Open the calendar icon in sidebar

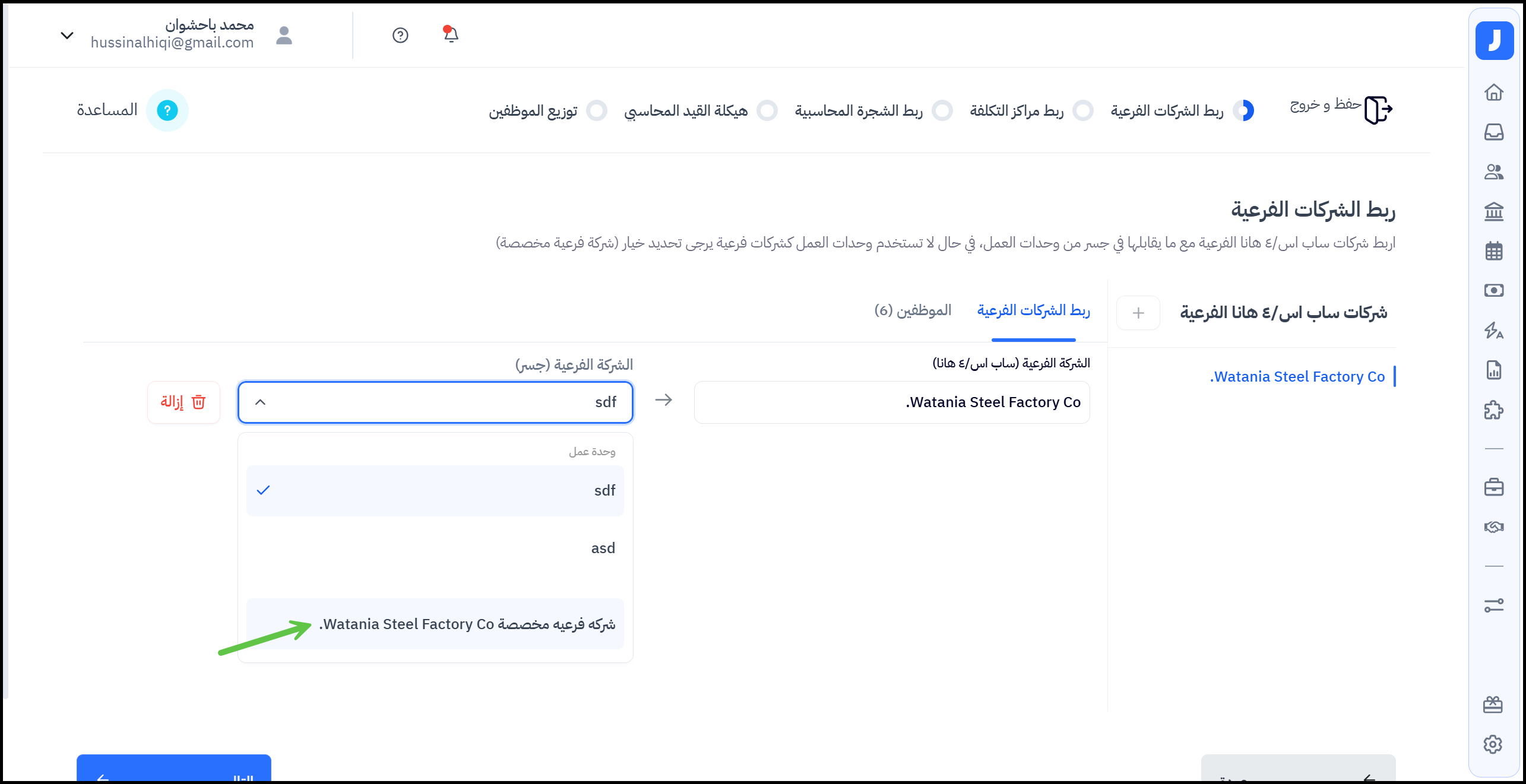pyautogui.click(x=1493, y=251)
